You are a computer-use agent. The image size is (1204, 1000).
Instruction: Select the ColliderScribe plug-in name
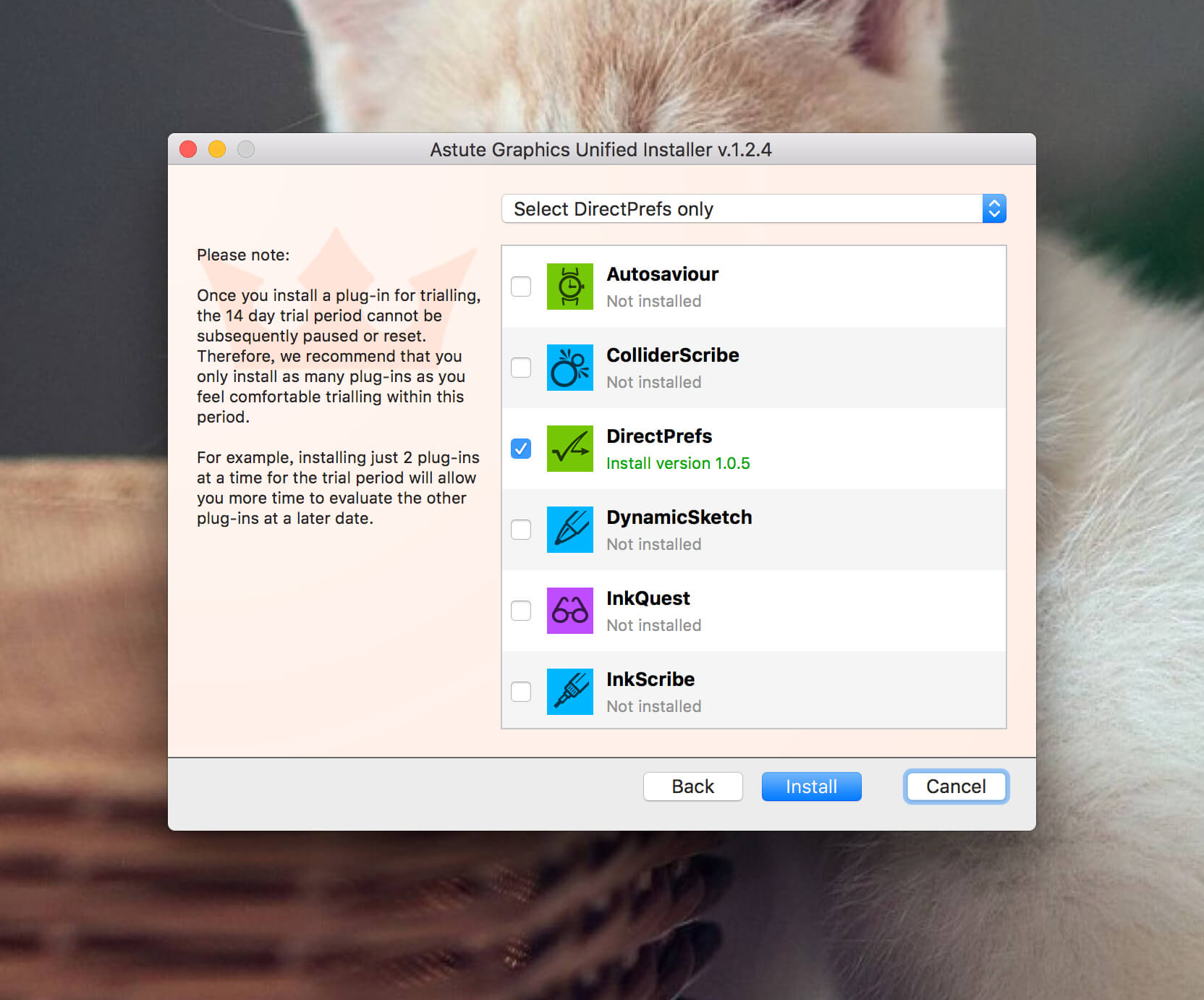pyautogui.click(x=672, y=355)
